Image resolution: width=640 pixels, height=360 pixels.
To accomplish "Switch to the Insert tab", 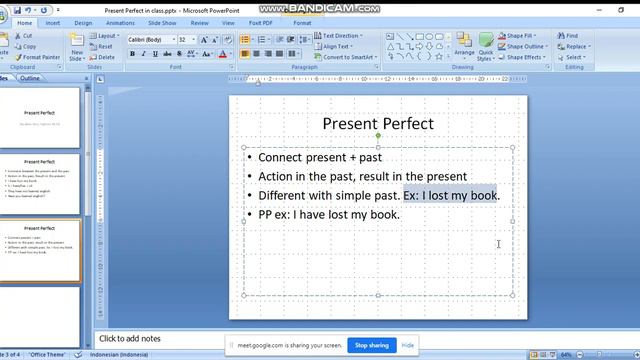I will coord(53,23).
